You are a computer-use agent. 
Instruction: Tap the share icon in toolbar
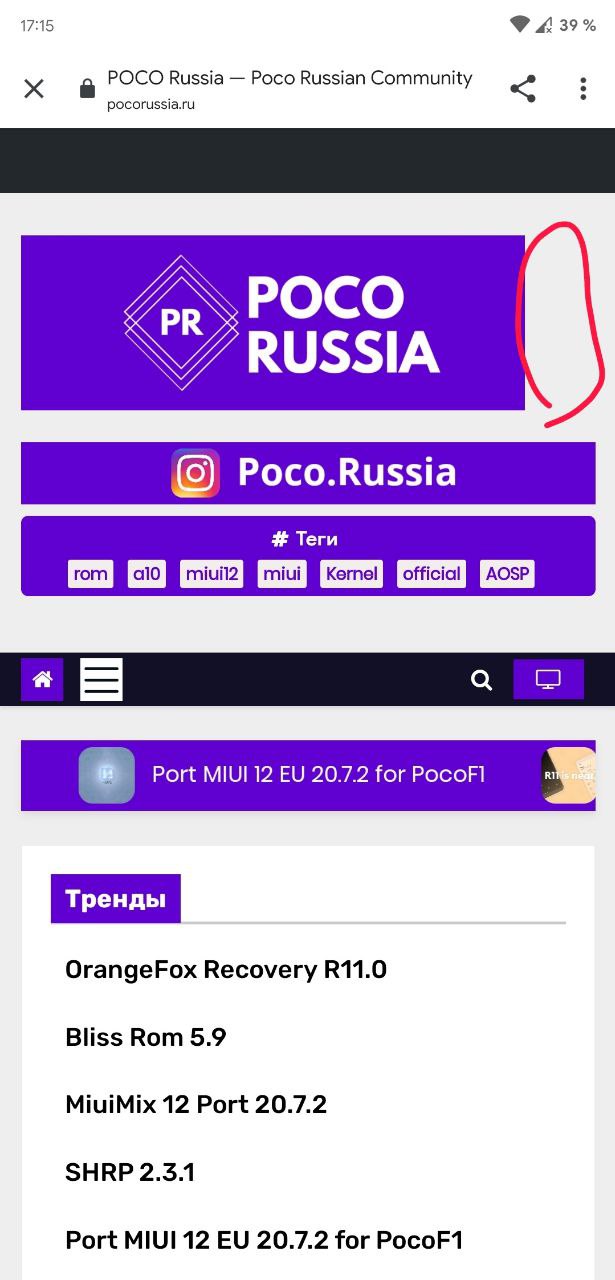[x=523, y=89]
